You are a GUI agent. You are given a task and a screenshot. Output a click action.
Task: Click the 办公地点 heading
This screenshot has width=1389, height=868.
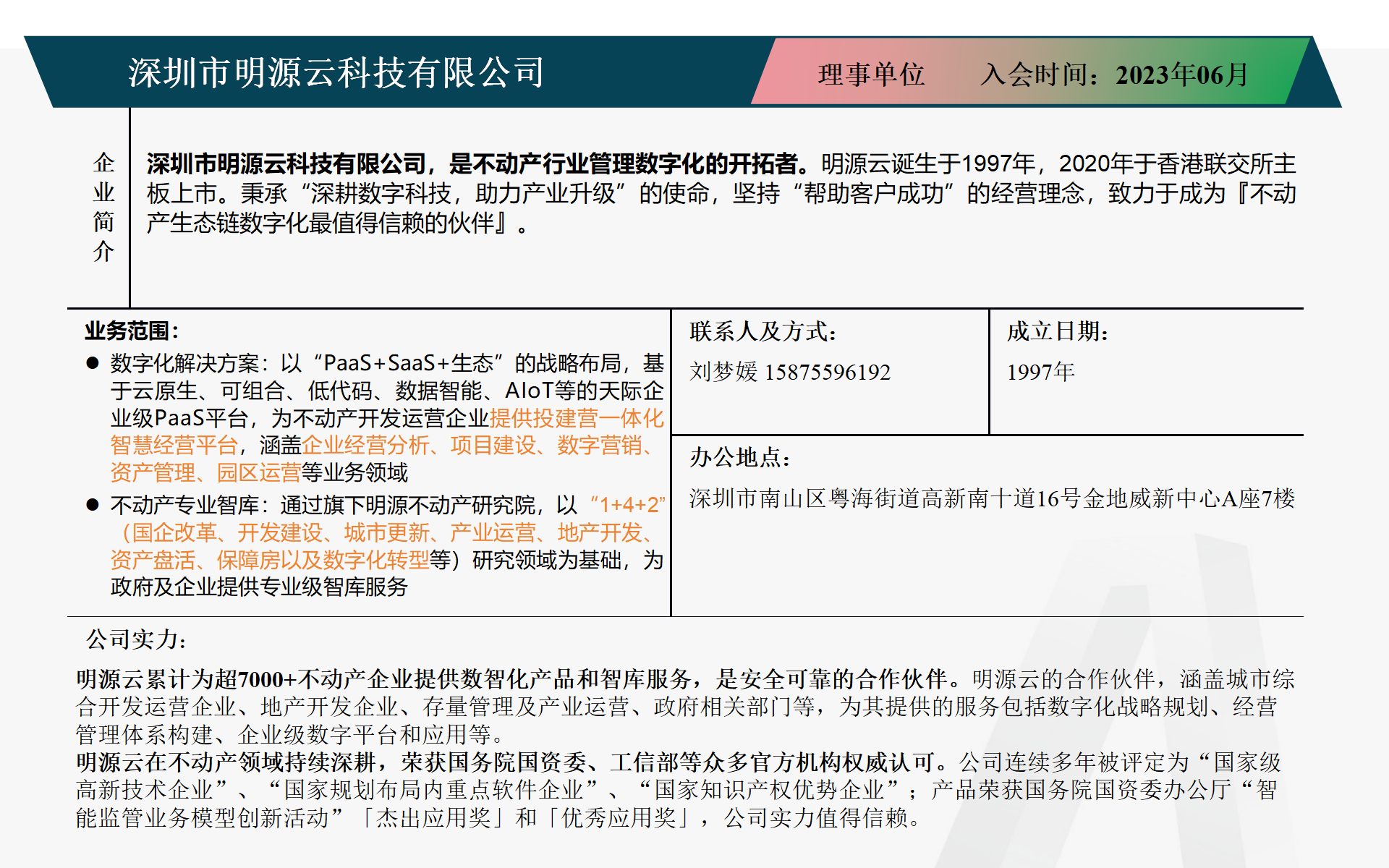[x=740, y=457]
